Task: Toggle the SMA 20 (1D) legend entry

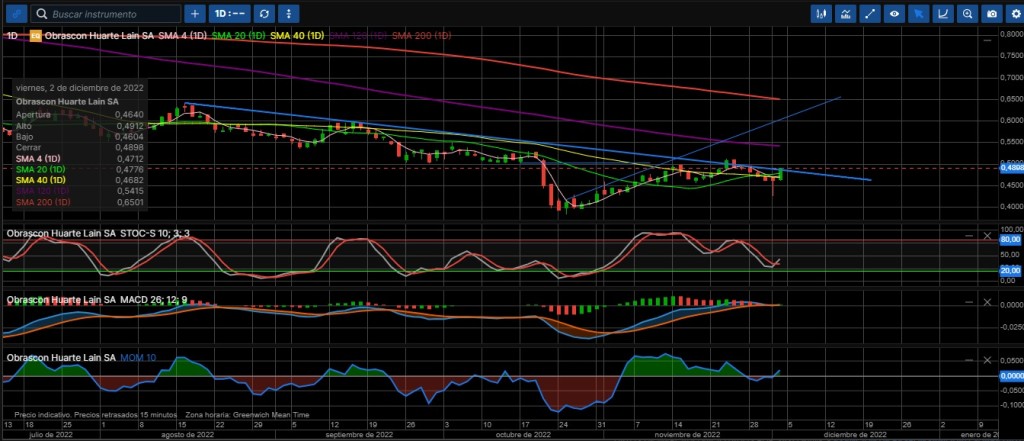Action: (240, 36)
